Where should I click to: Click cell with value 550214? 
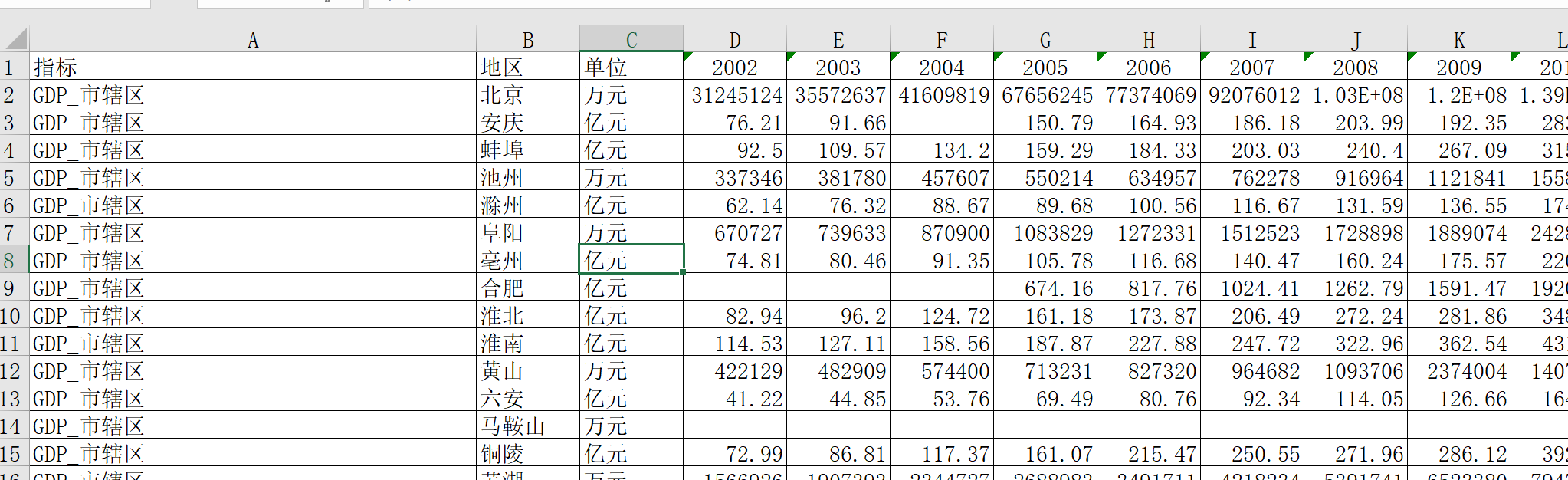1045,177
